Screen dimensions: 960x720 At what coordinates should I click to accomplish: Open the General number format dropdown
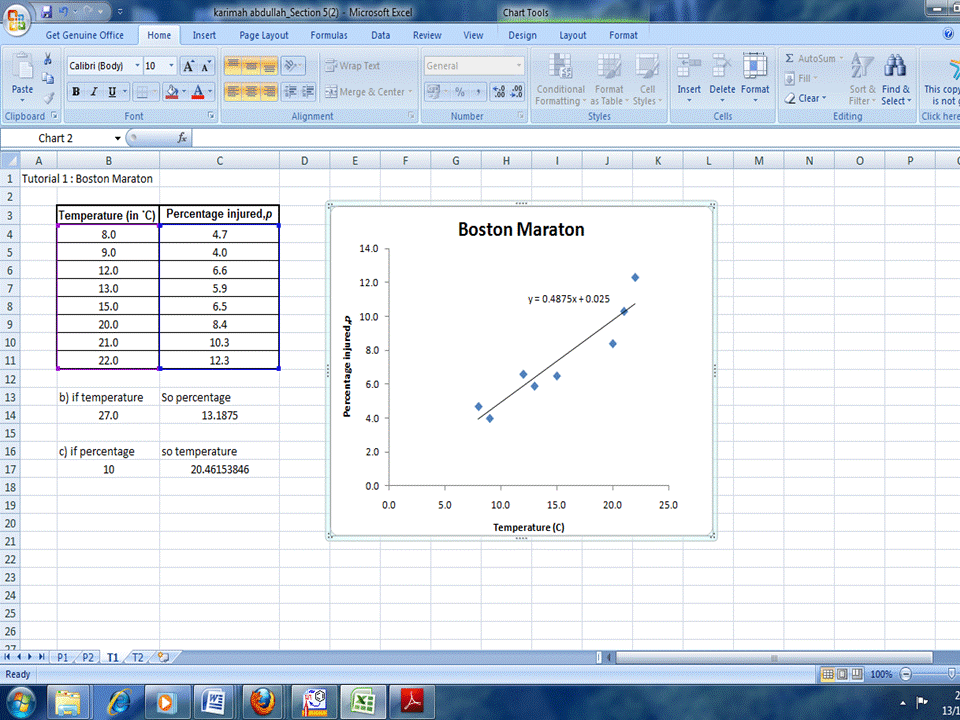[519, 66]
